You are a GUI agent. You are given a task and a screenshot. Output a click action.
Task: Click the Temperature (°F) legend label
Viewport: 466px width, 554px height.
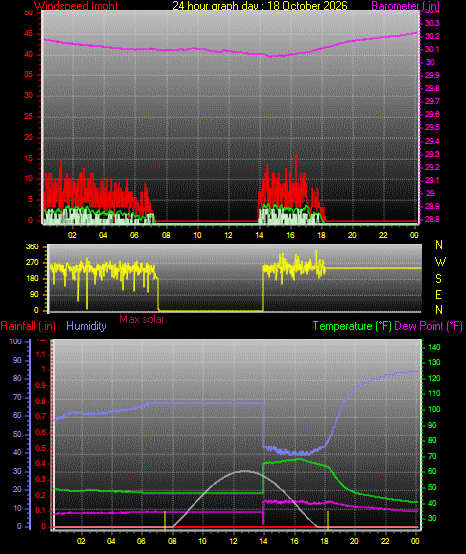point(352,326)
